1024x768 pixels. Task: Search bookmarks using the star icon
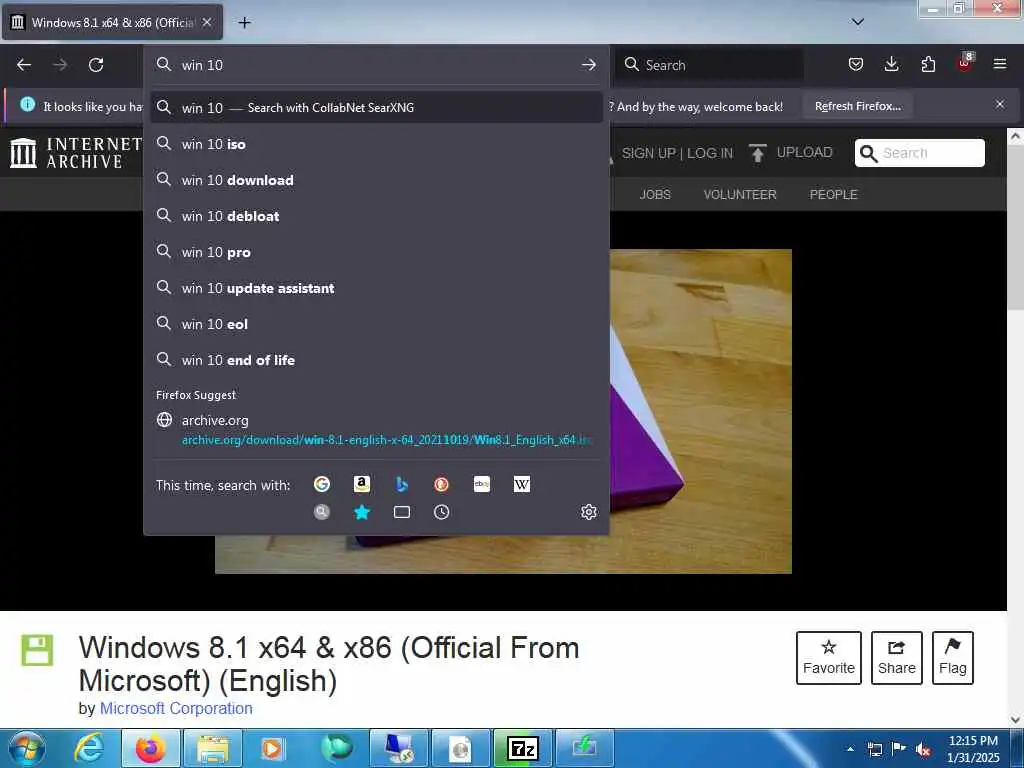pos(362,512)
